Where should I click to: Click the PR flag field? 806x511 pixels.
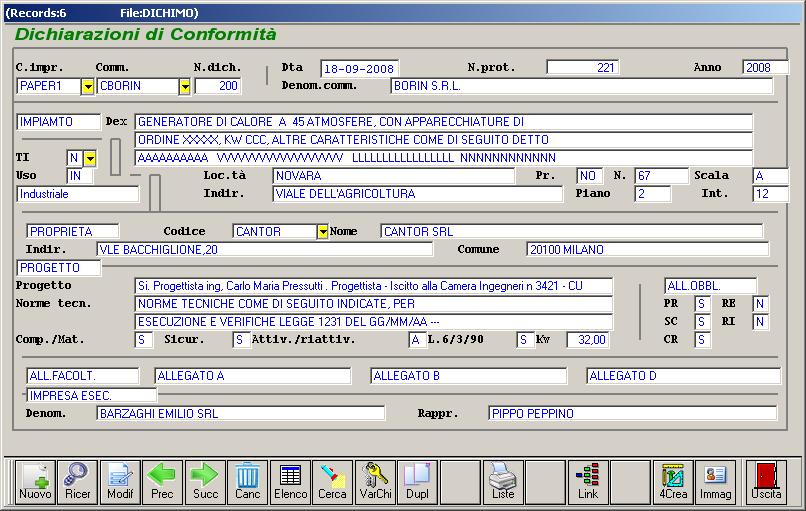pos(703,304)
